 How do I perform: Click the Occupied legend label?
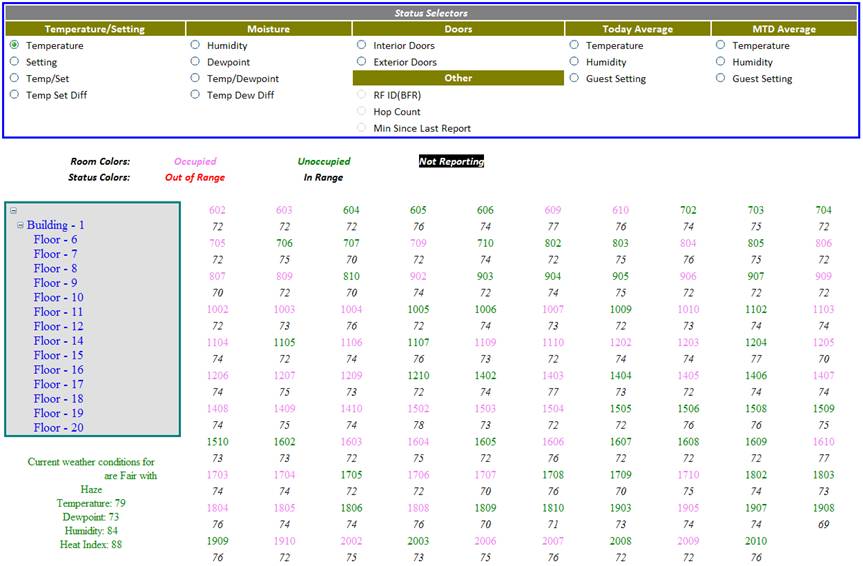195,161
